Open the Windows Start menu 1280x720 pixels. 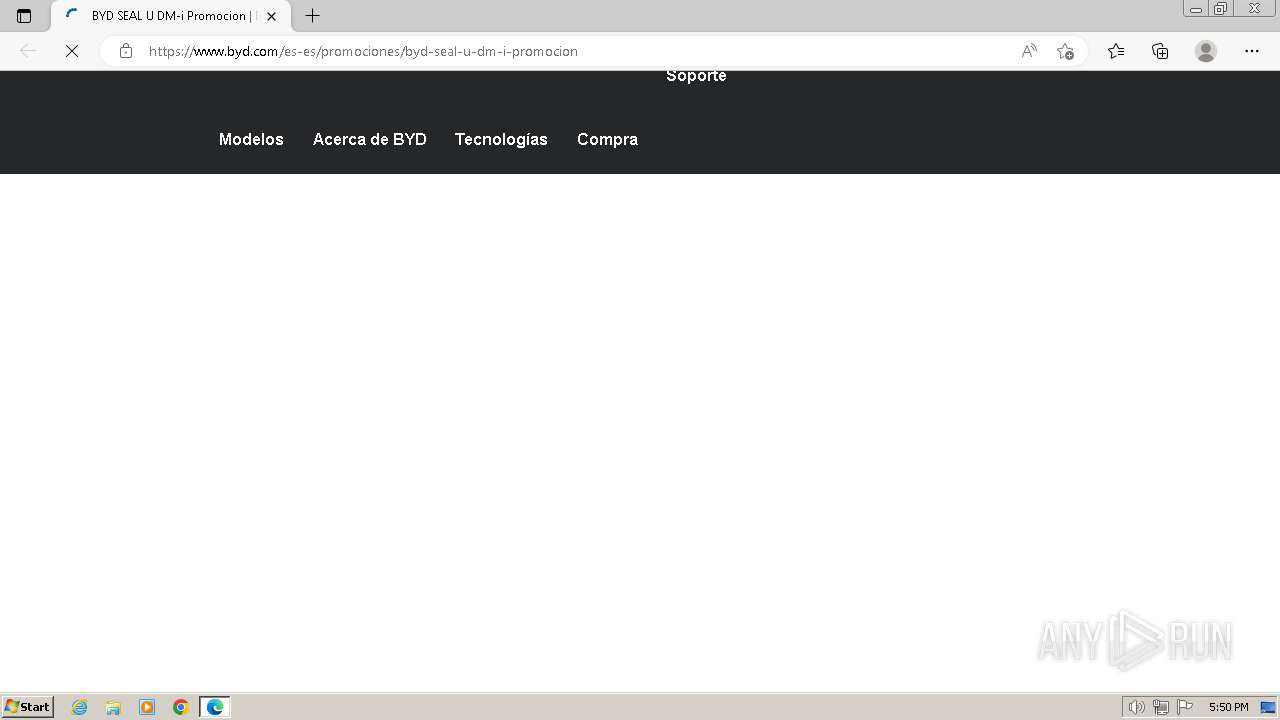coord(27,706)
